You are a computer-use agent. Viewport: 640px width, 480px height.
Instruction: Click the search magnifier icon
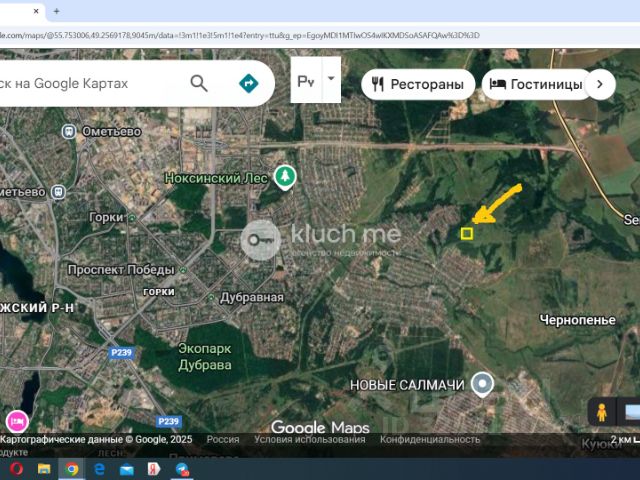[199, 83]
